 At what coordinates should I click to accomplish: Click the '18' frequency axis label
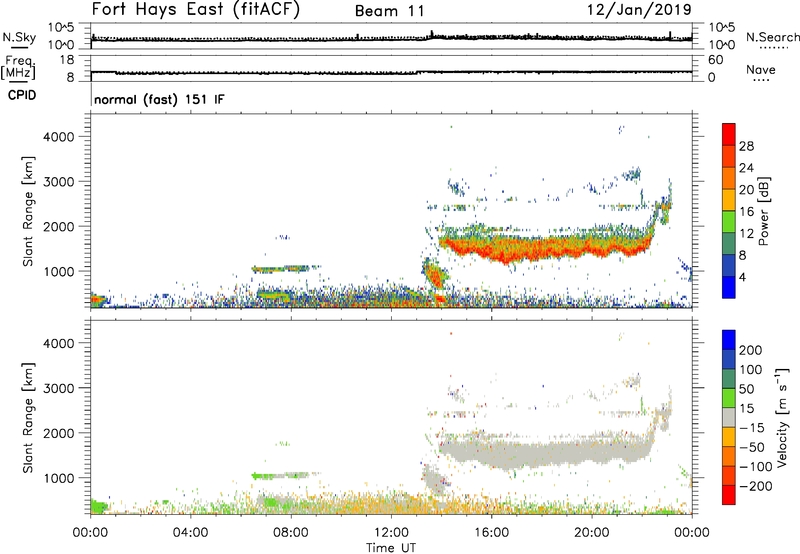coord(67,60)
